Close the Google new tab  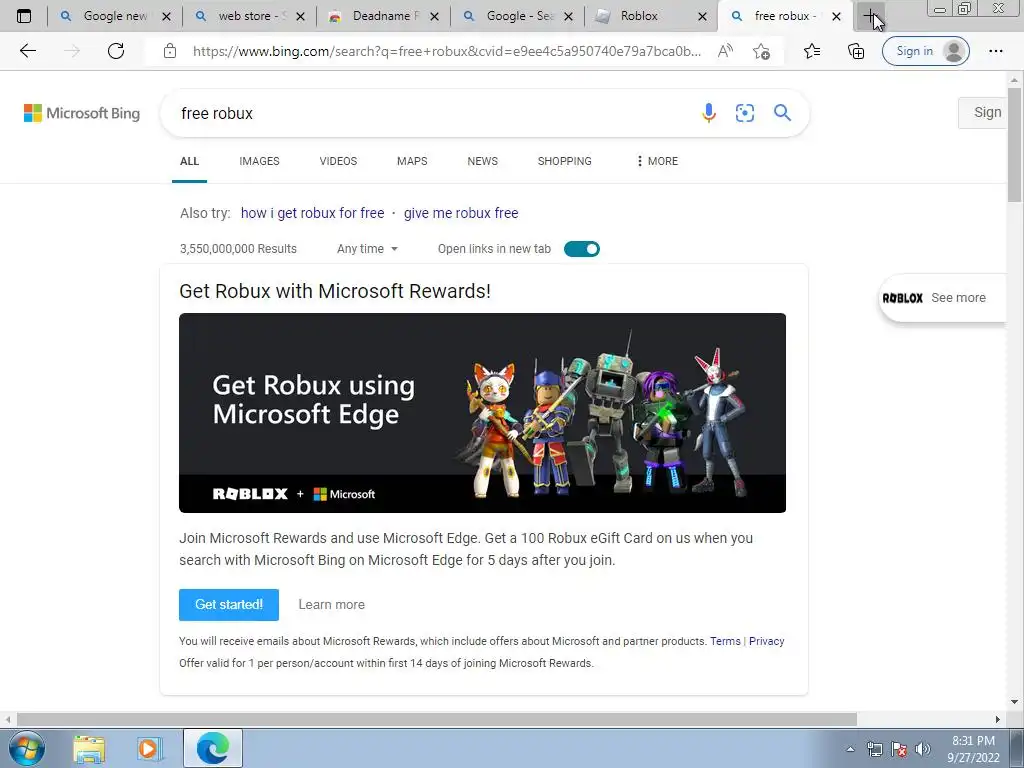pyautogui.click(x=166, y=16)
